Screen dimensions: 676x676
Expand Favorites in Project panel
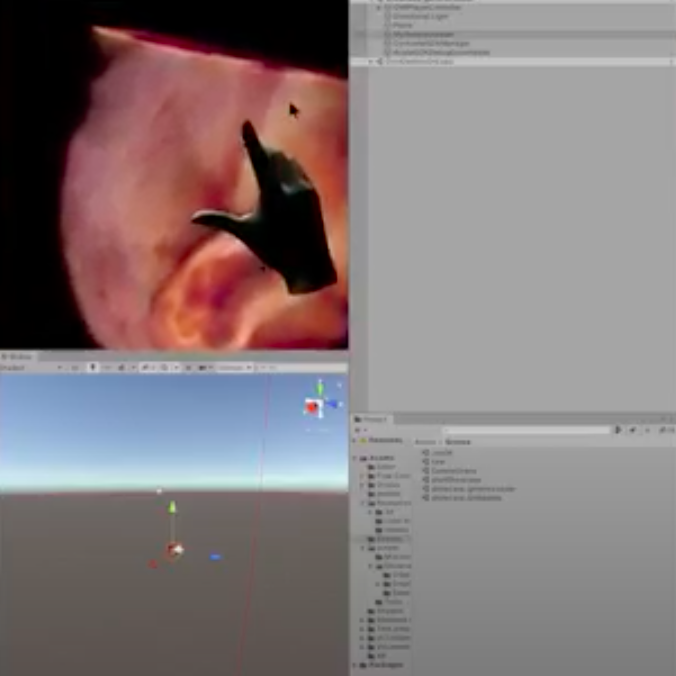[354, 441]
